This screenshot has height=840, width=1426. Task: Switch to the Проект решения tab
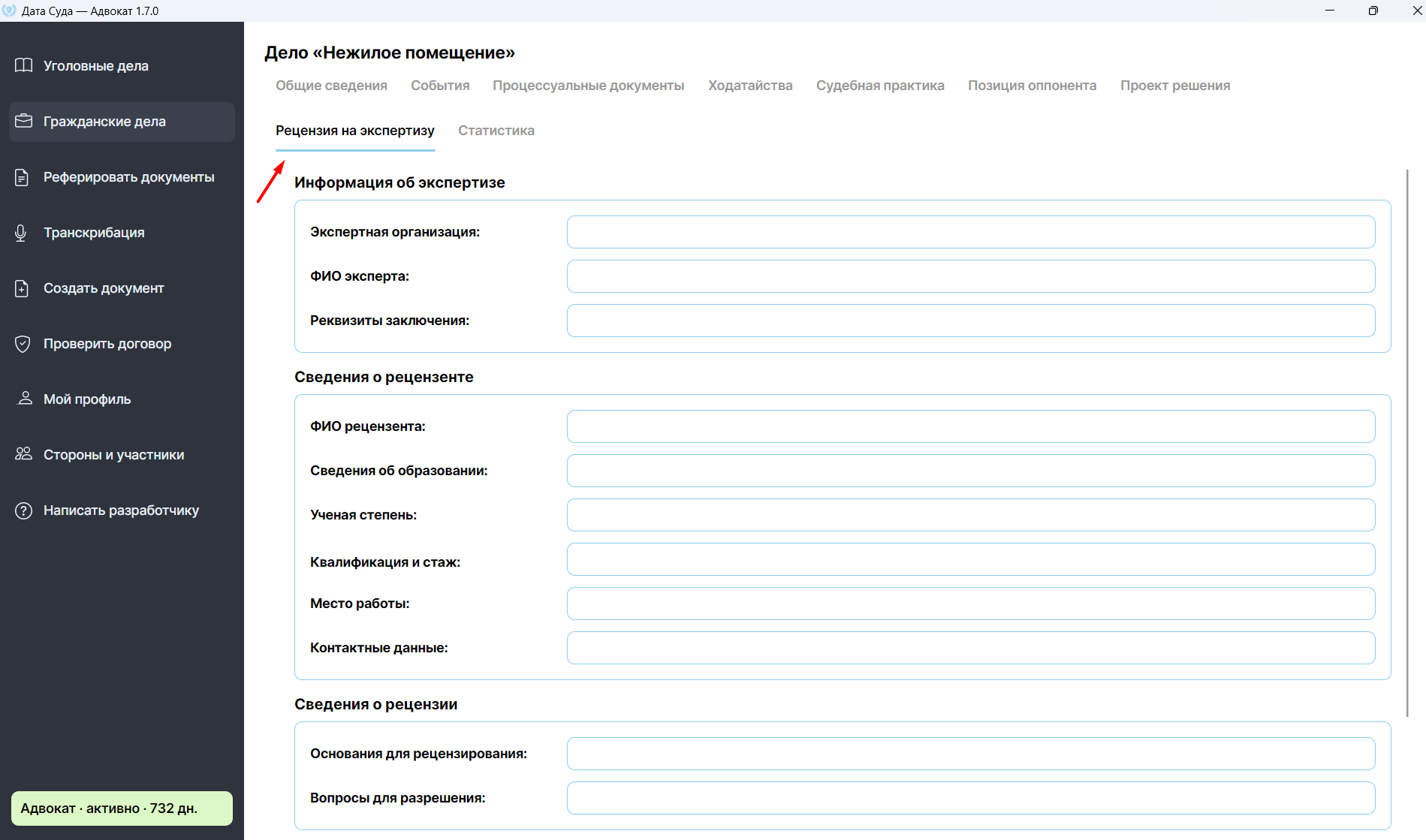[x=1175, y=86]
